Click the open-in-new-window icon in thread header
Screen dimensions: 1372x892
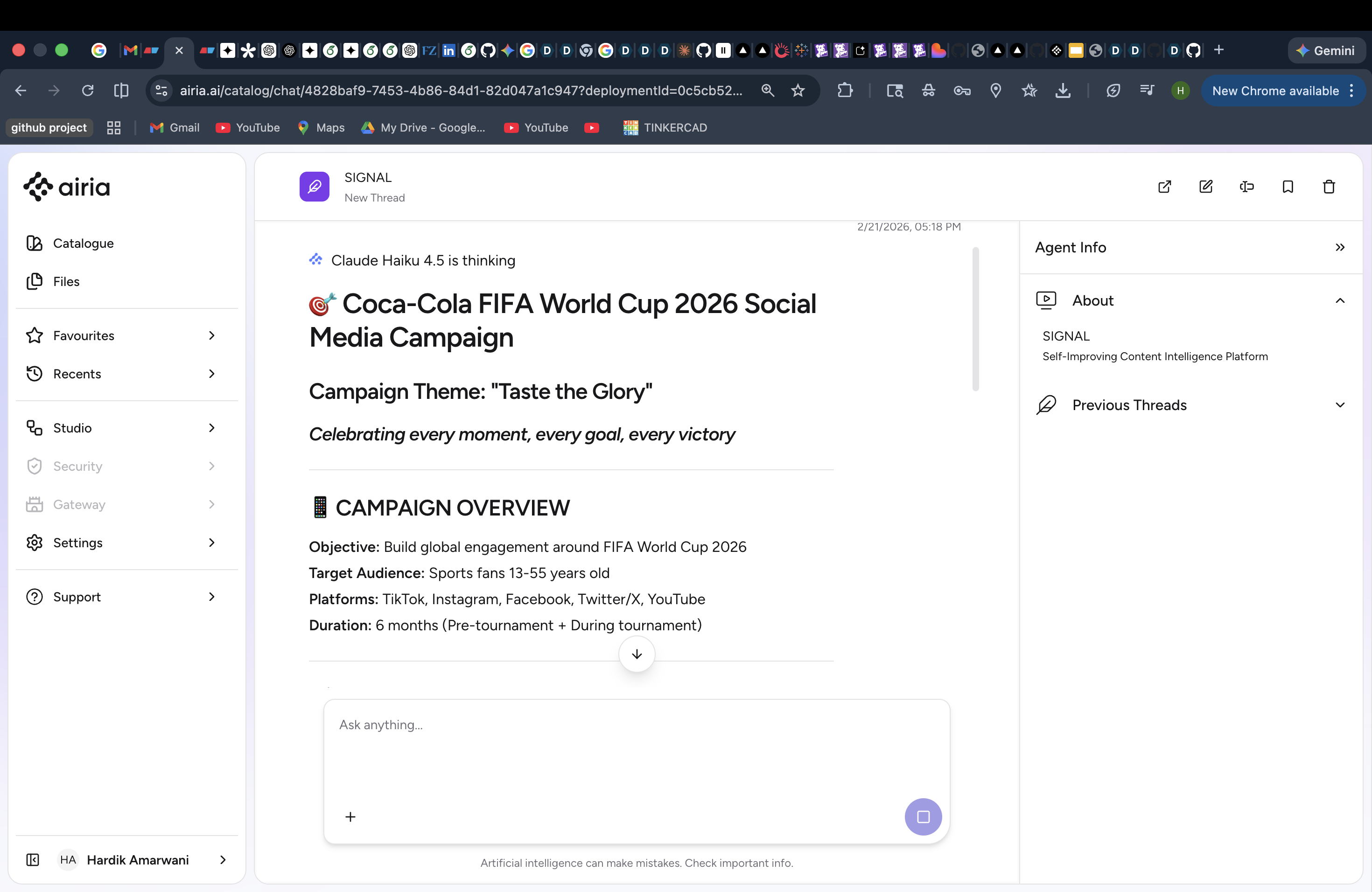1164,187
